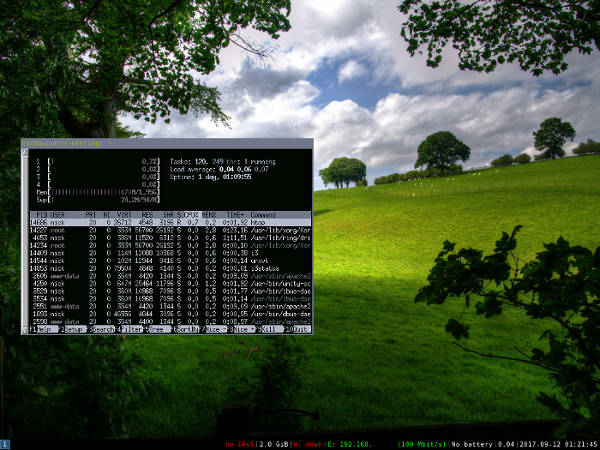
Task: Click the 'No battery' status entry
Action: pyautogui.click(x=472, y=445)
